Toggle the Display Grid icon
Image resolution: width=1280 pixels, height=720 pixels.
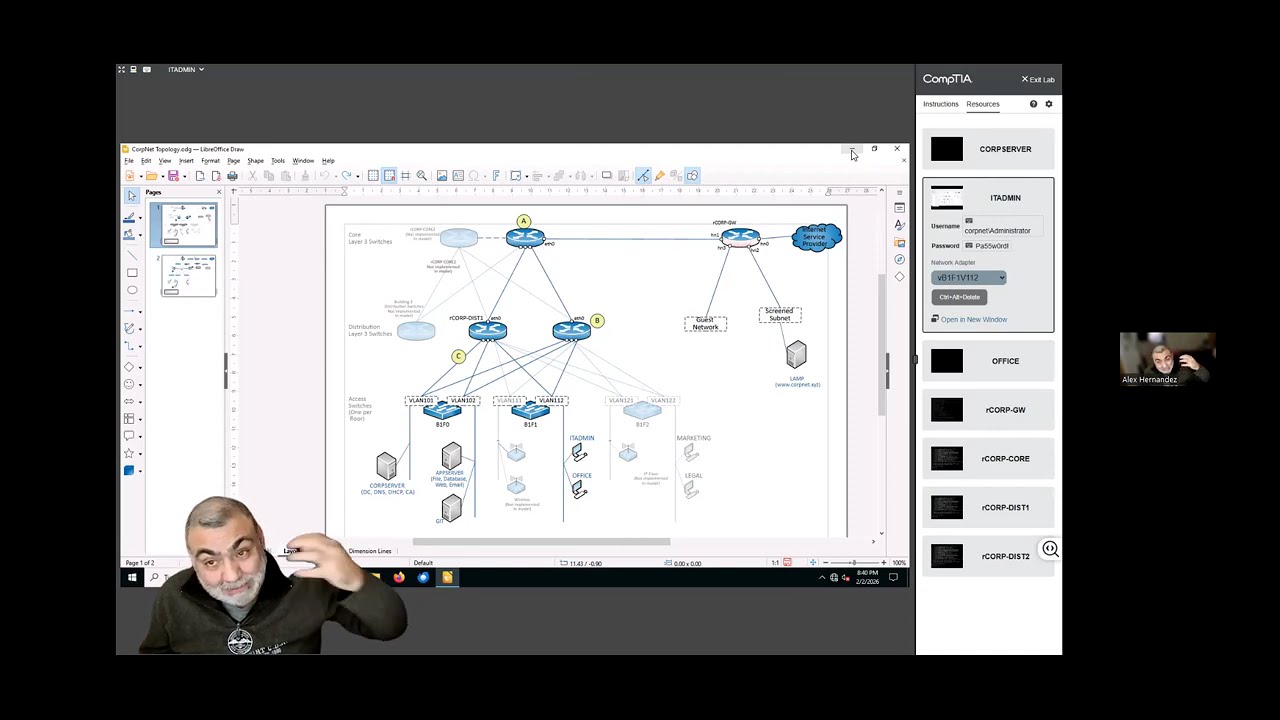coord(373,176)
